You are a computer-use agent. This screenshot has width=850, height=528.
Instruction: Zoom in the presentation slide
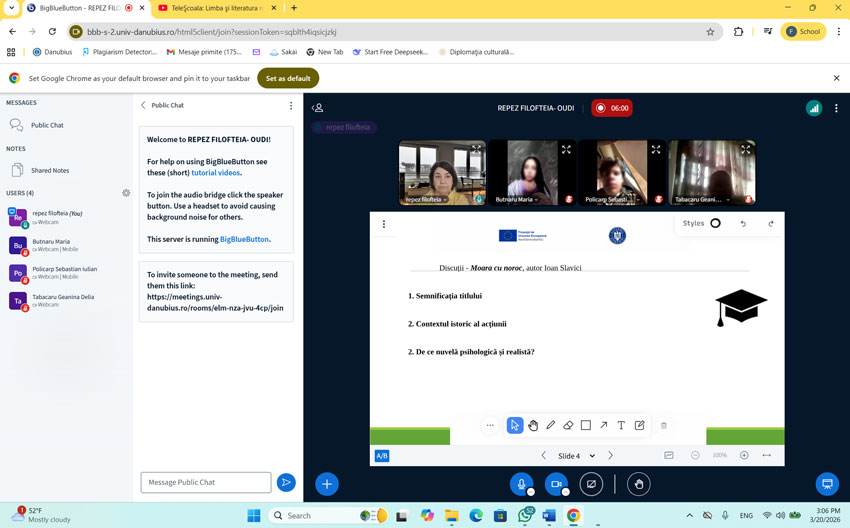[x=744, y=455]
